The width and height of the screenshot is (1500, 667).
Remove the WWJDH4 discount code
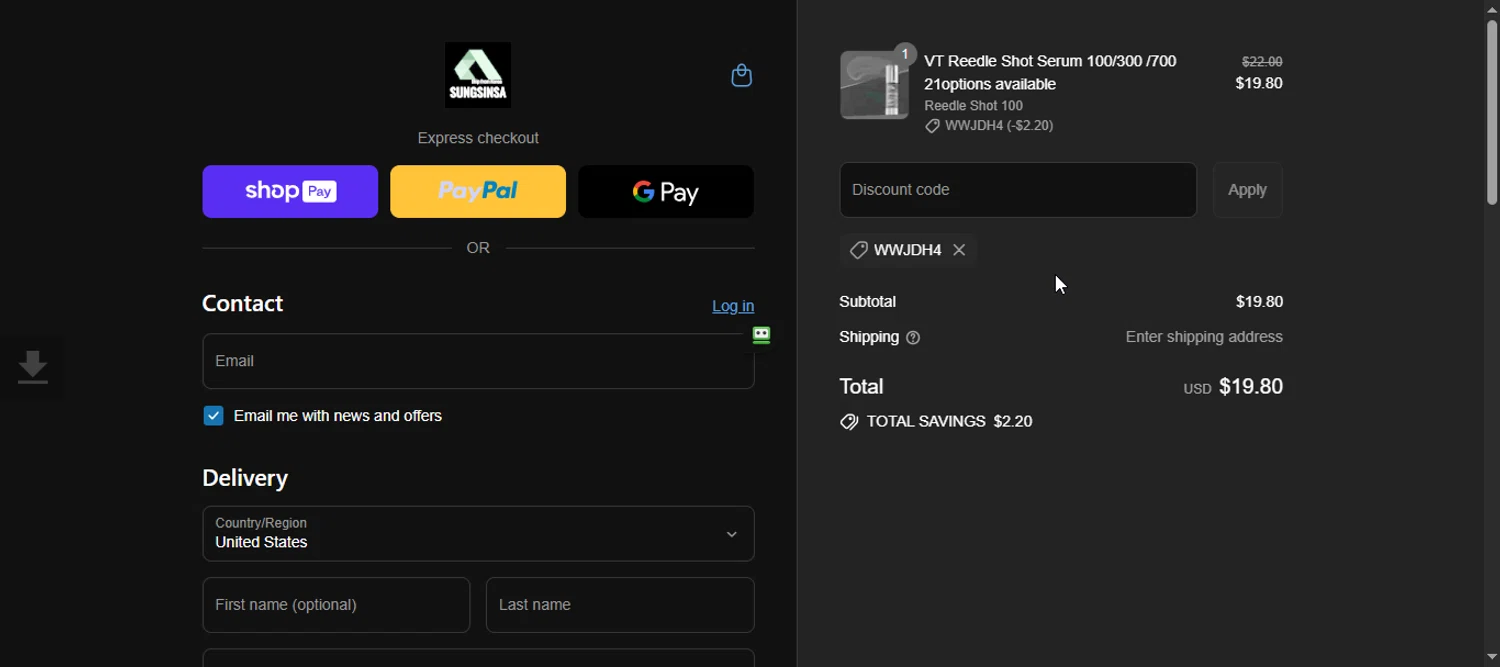(959, 250)
